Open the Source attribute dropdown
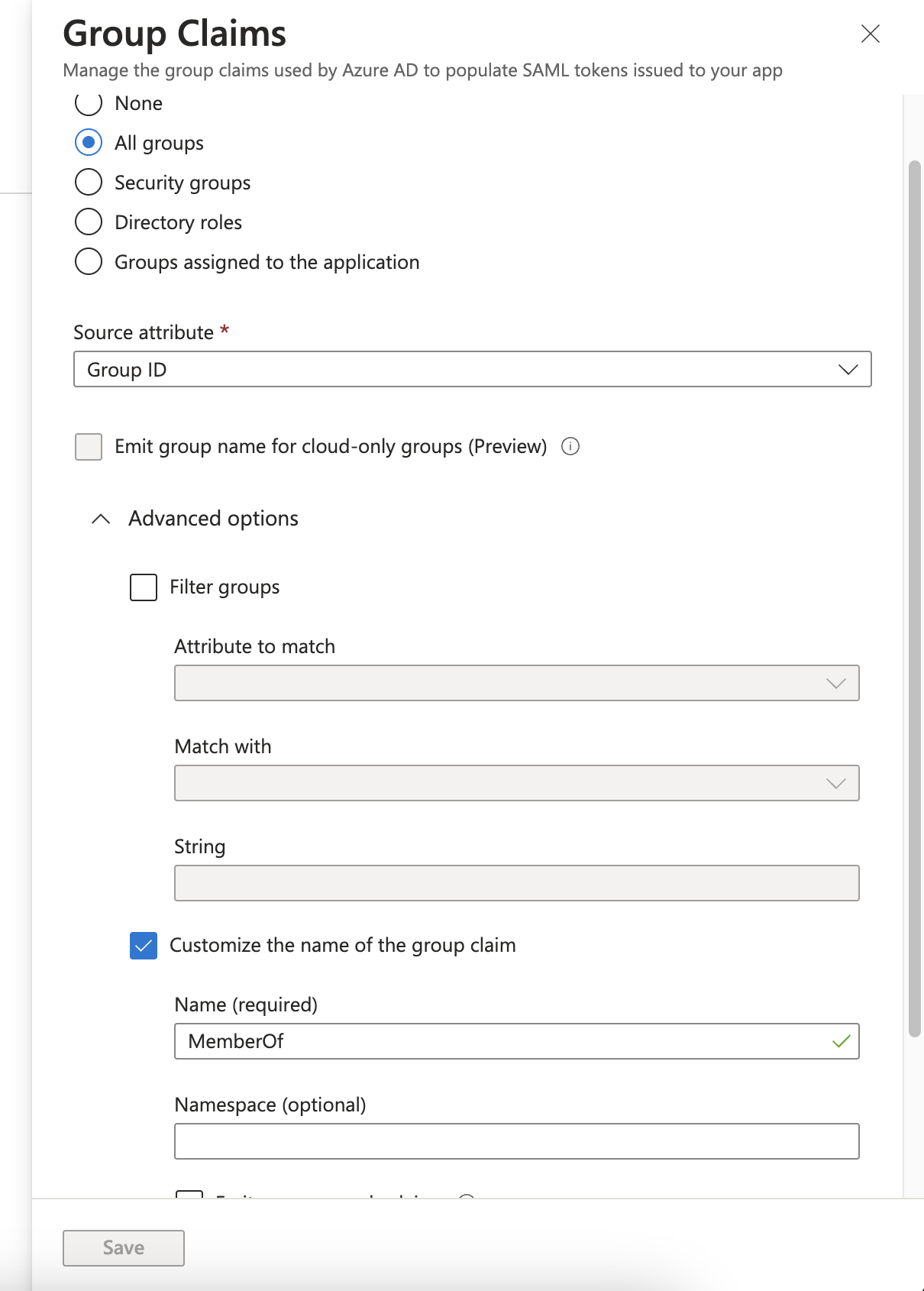 [472, 370]
